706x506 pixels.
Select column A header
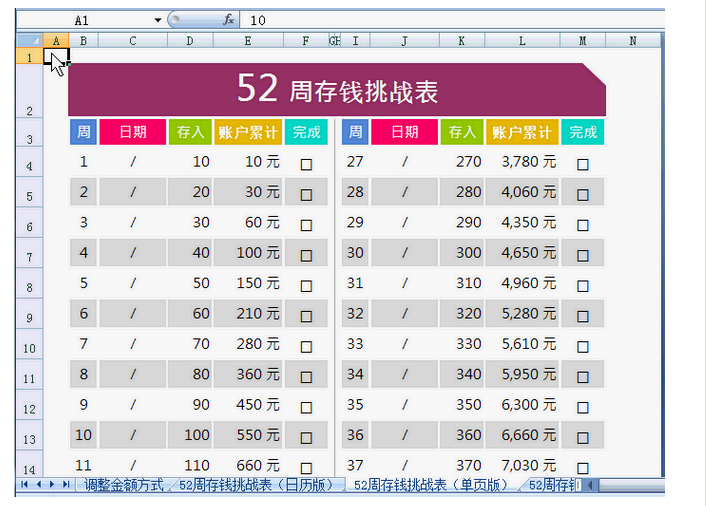coord(56,41)
